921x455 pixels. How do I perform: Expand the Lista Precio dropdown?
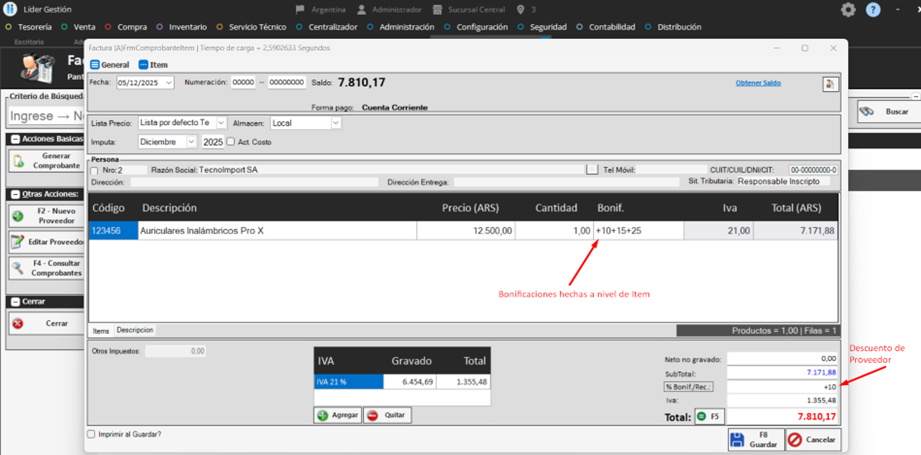pos(221,123)
